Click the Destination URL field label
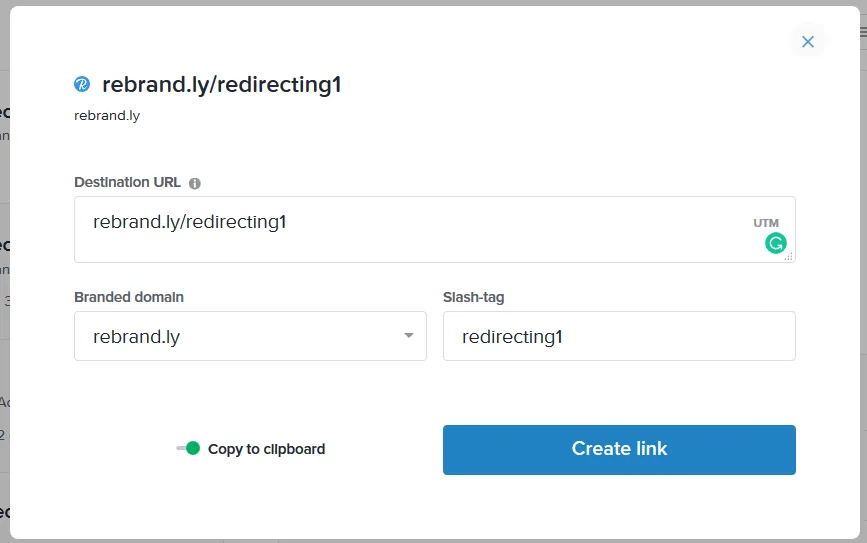 click(127, 183)
